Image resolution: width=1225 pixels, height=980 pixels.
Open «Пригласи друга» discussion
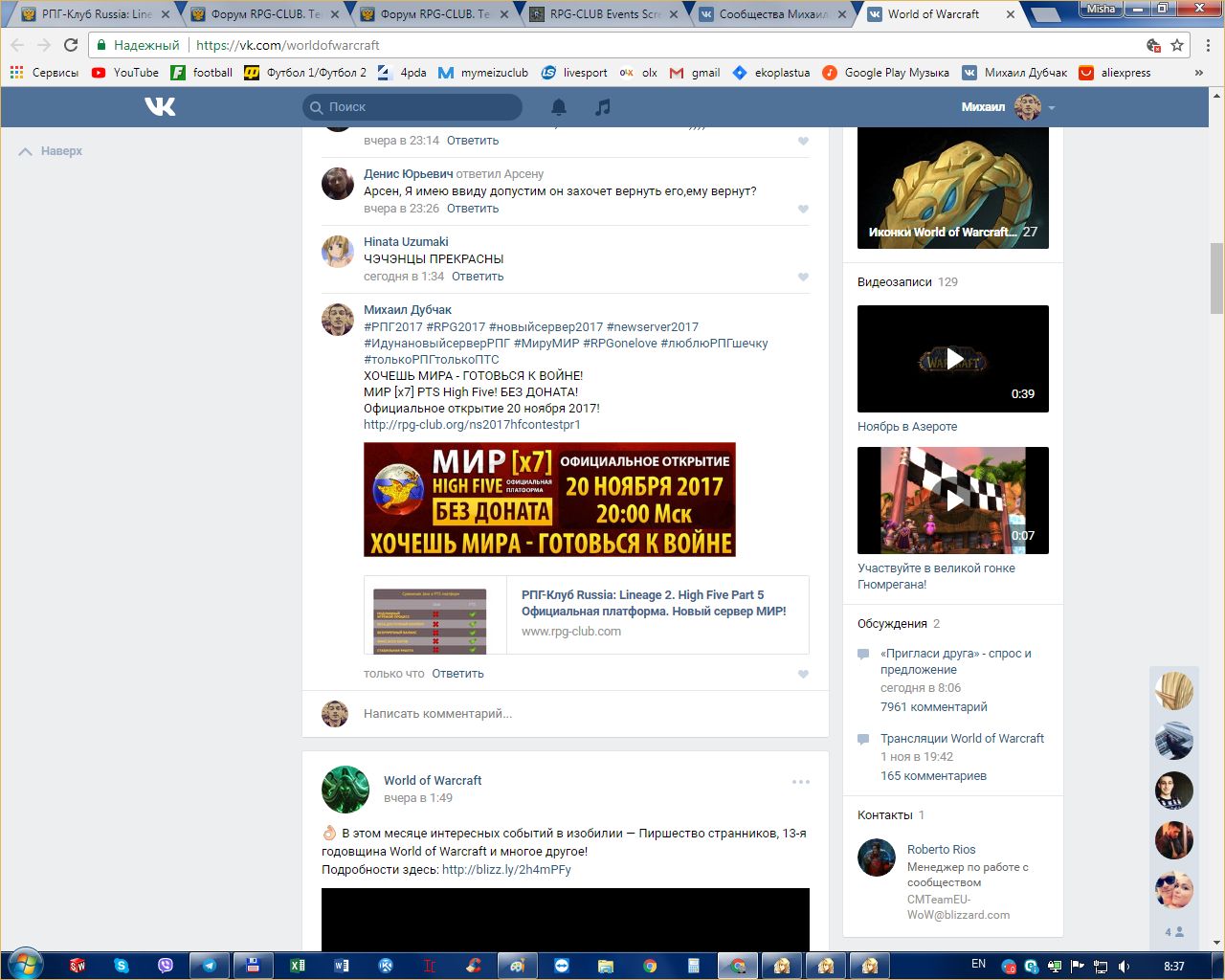coord(956,661)
